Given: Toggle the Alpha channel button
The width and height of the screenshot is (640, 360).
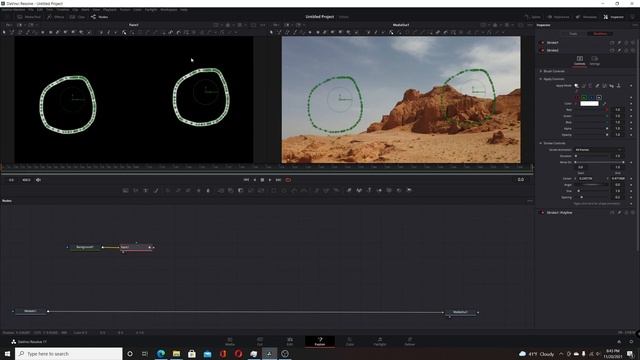Looking at the screenshot, I should (x=599, y=98).
